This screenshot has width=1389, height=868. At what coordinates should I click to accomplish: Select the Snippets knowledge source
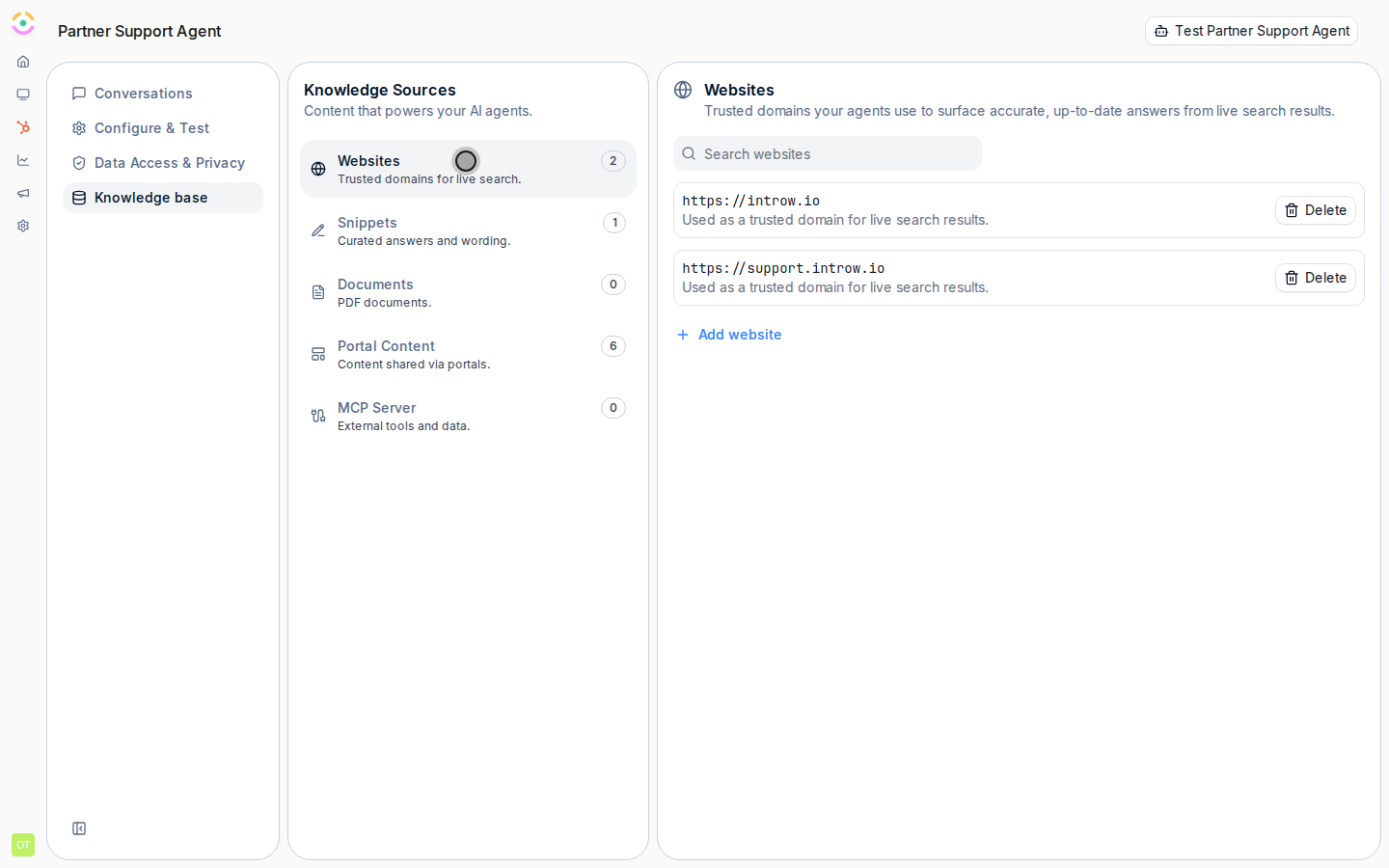pyautogui.click(x=468, y=231)
